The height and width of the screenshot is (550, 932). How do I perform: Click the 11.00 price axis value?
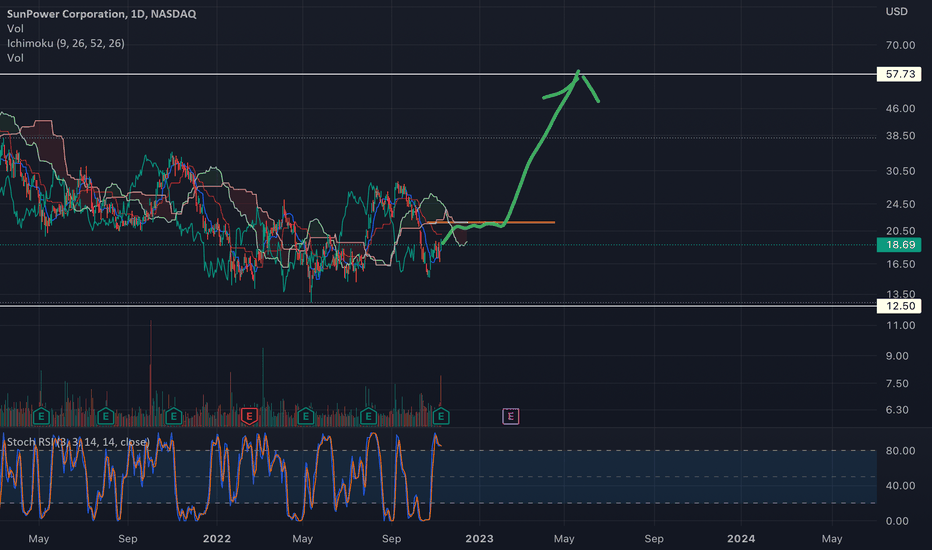pos(900,325)
